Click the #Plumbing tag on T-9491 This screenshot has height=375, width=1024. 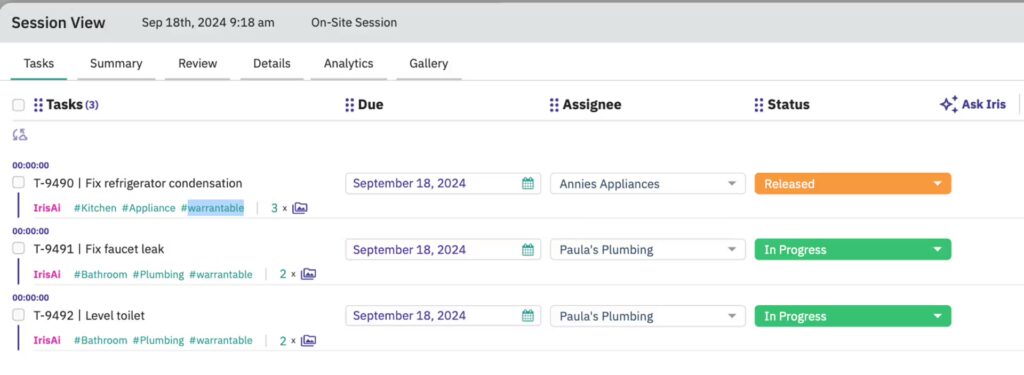(158, 274)
